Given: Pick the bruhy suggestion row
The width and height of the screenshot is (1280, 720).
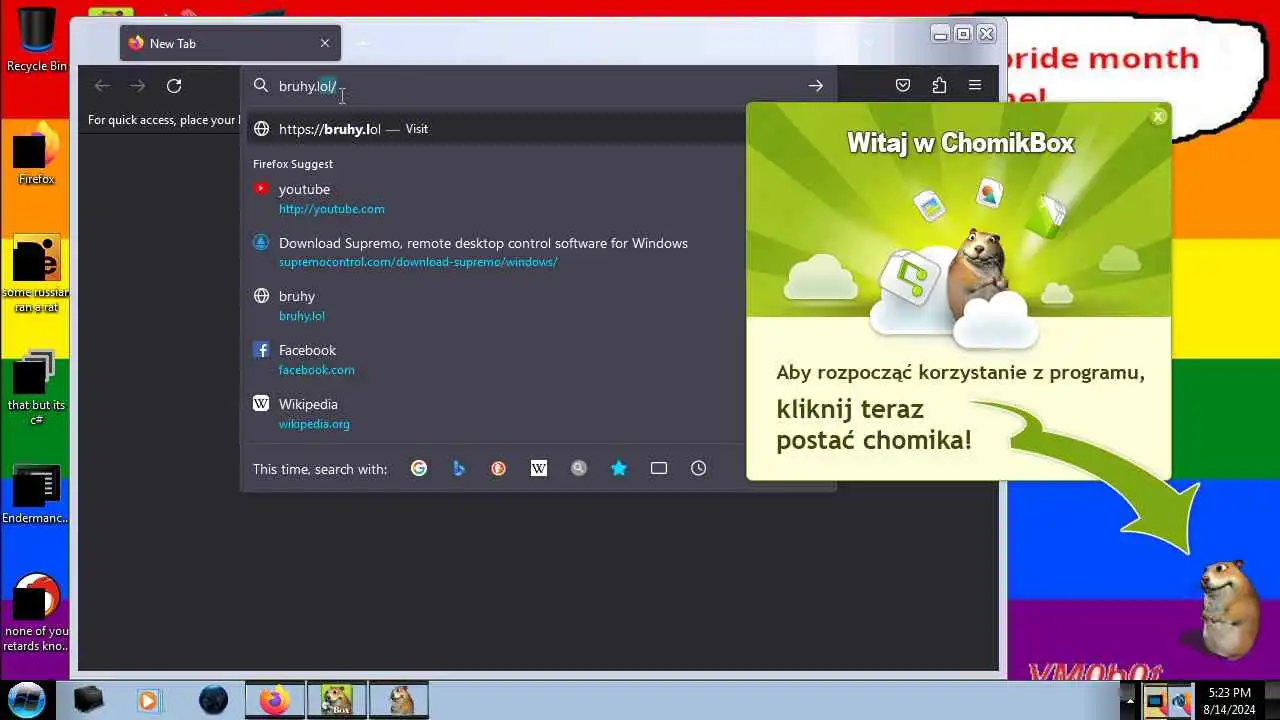Looking at the screenshot, I should coord(495,305).
